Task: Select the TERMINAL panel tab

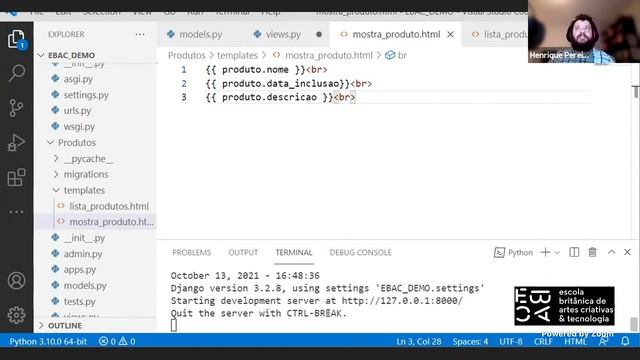Action: click(293, 253)
